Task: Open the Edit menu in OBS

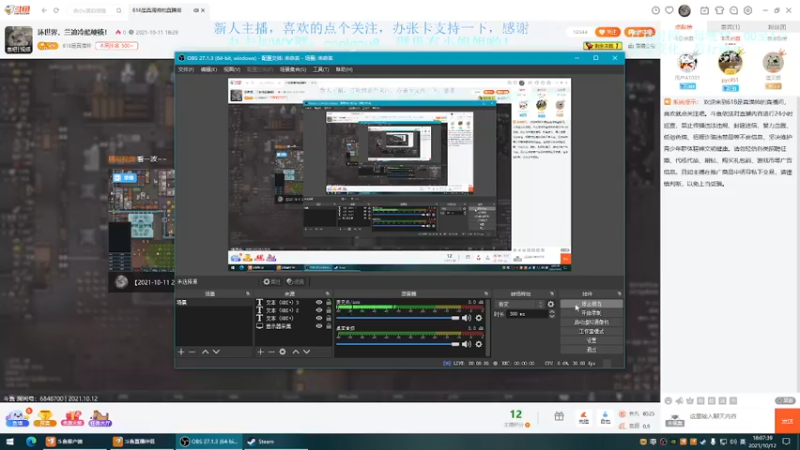Action: [208, 69]
